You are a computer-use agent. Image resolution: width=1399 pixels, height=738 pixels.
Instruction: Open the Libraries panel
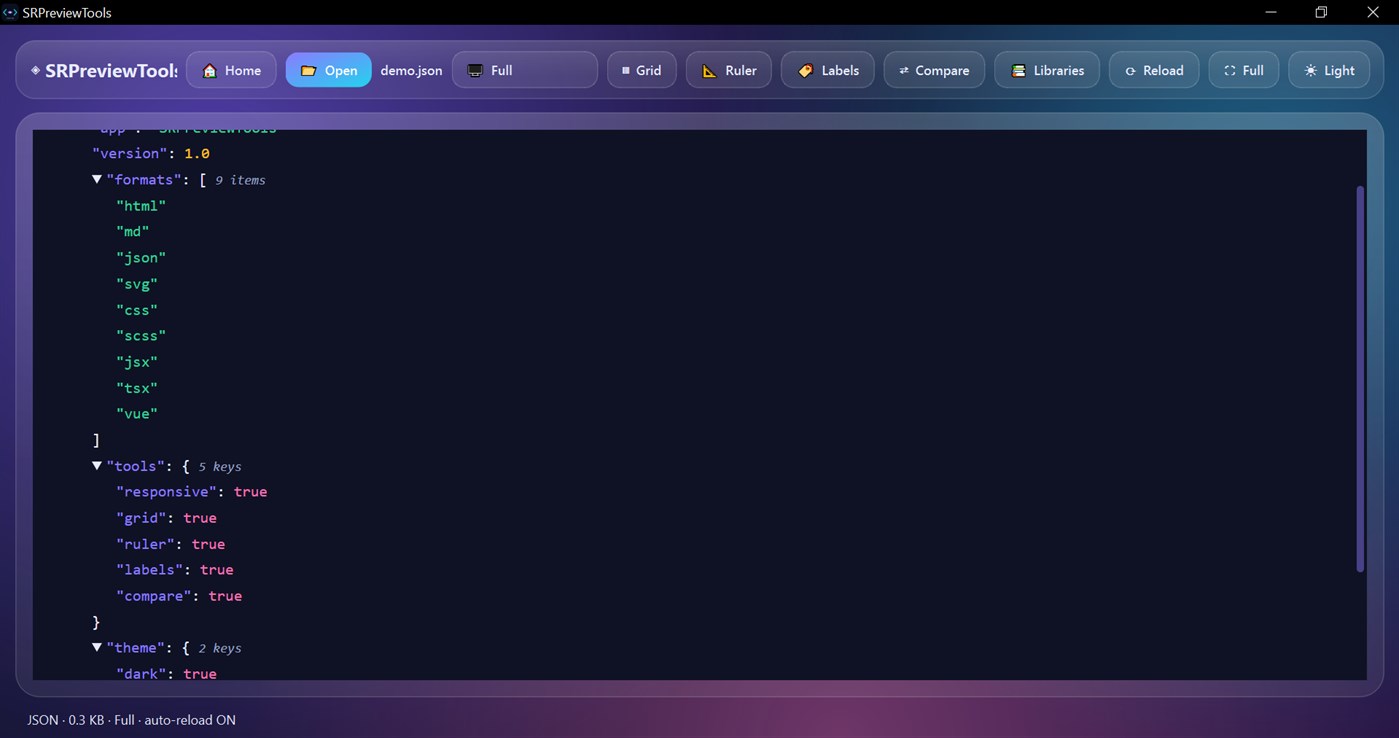tap(1046, 70)
